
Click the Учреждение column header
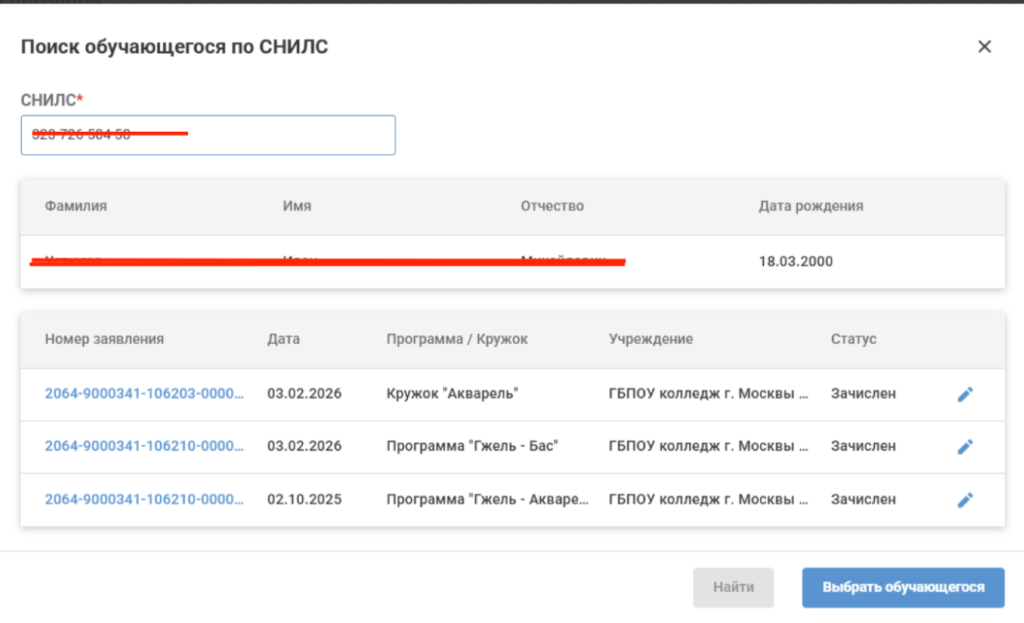(x=650, y=339)
